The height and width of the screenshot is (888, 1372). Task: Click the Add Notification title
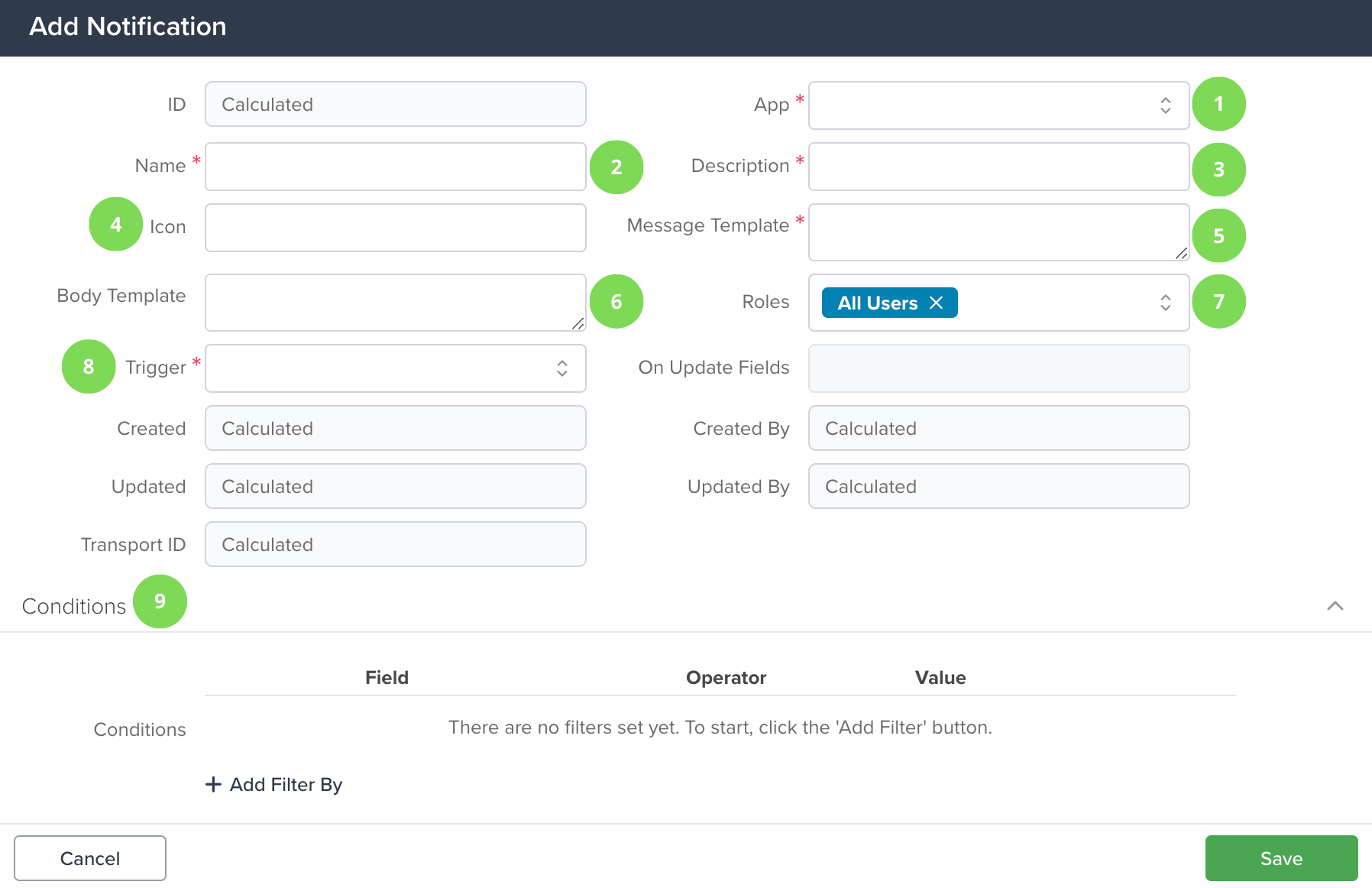click(128, 27)
